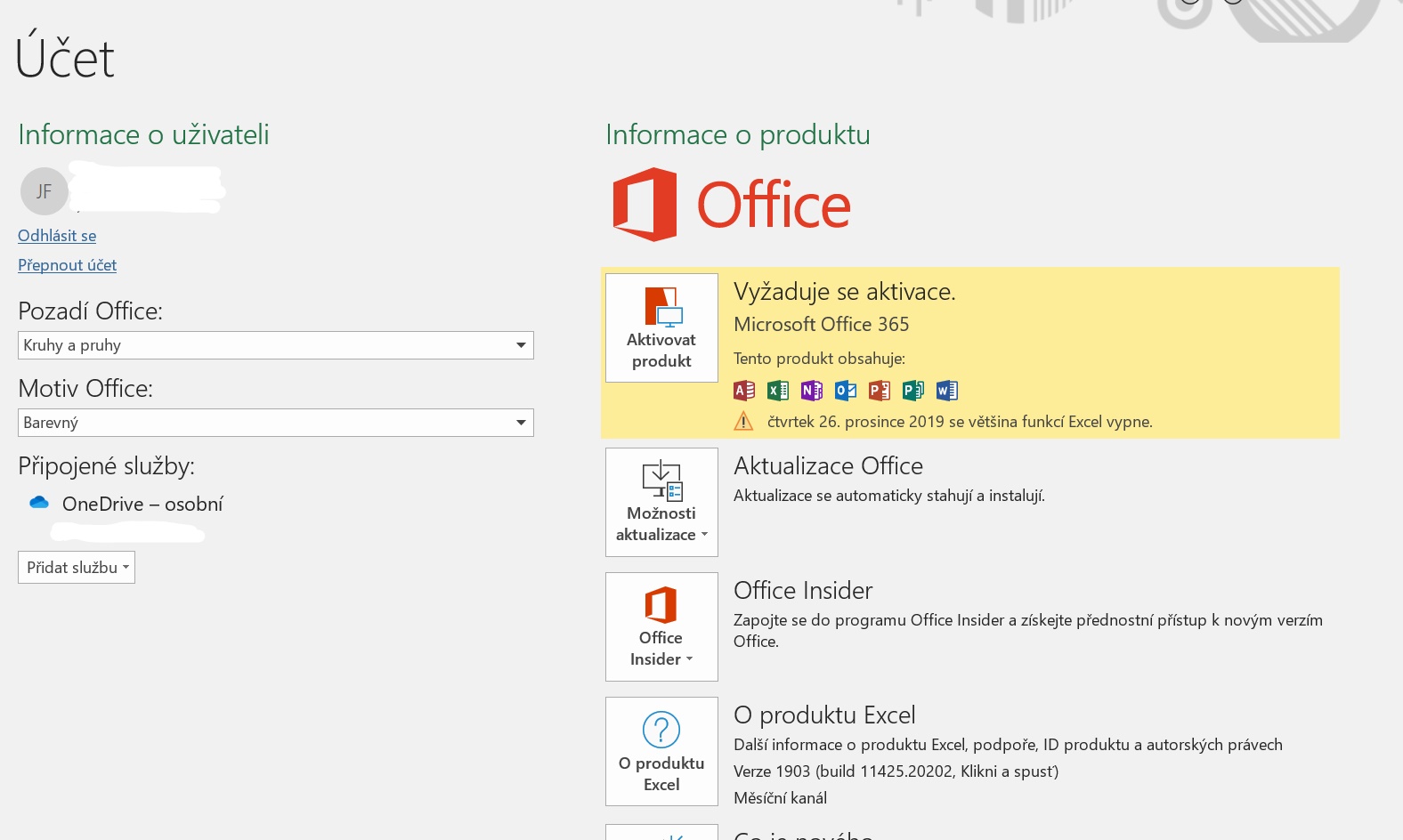Click the Připojené služby label
The image size is (1403, 840).
[x=106, y=466]
